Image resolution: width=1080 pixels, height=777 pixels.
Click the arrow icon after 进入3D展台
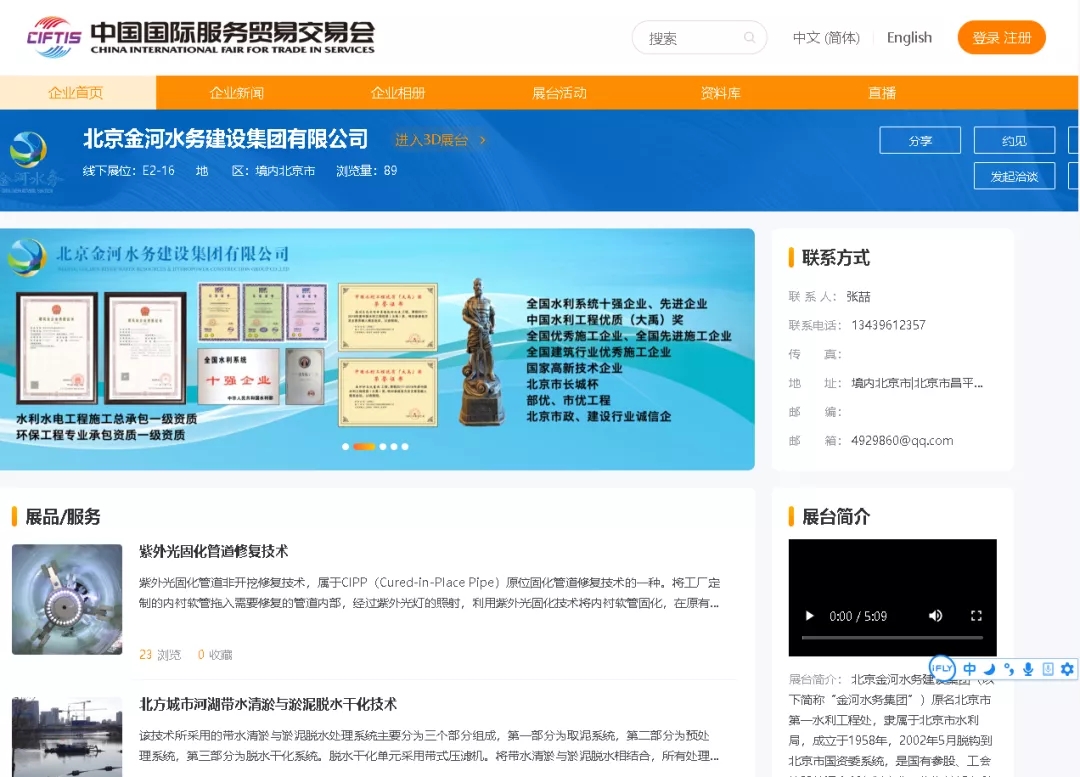tap(483, 140)
